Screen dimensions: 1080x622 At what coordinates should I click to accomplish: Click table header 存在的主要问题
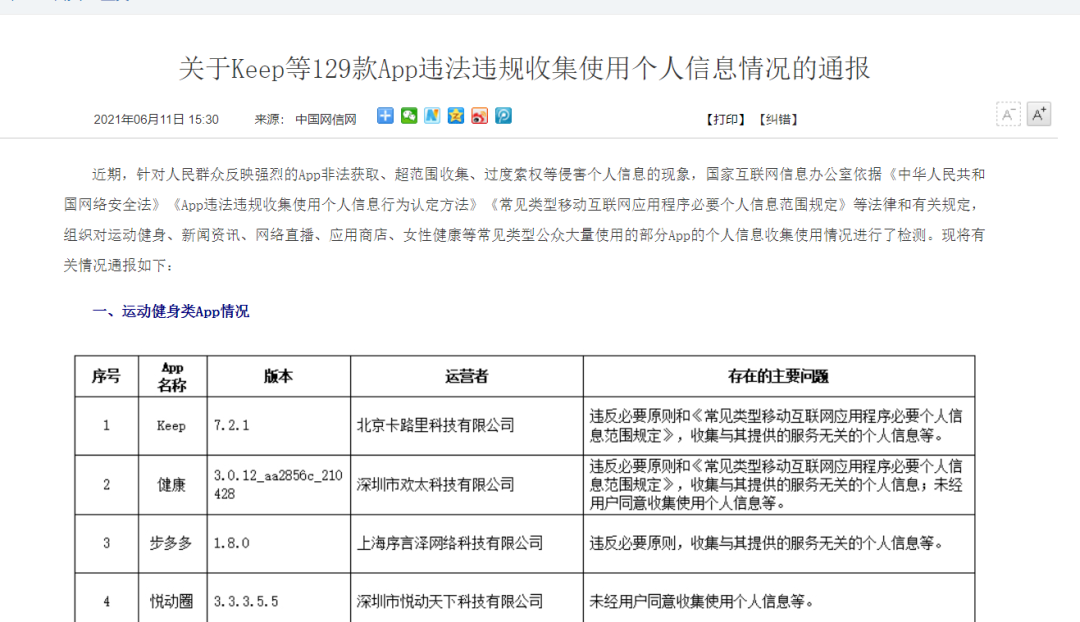[x=778, y=376]
